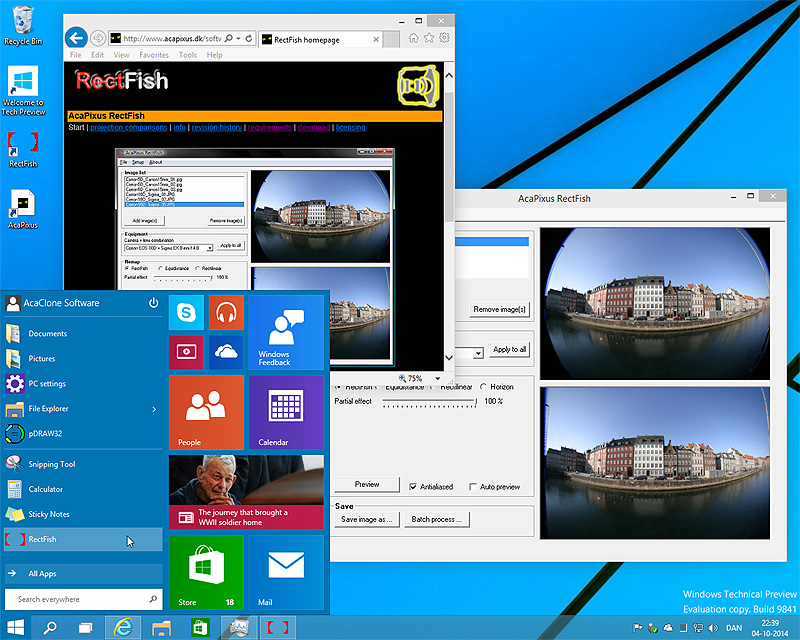Open File menu in Internet Explorer
This screenshot has width=800, height=640.
pyautogui.click(x=76, y=55)
